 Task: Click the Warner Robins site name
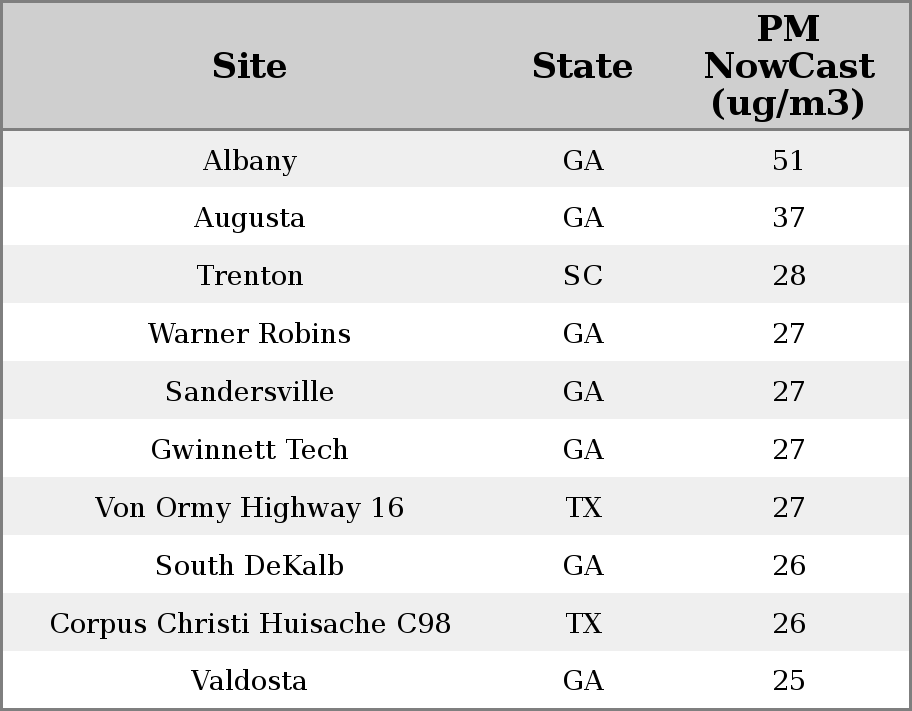(x=249, y=334)
